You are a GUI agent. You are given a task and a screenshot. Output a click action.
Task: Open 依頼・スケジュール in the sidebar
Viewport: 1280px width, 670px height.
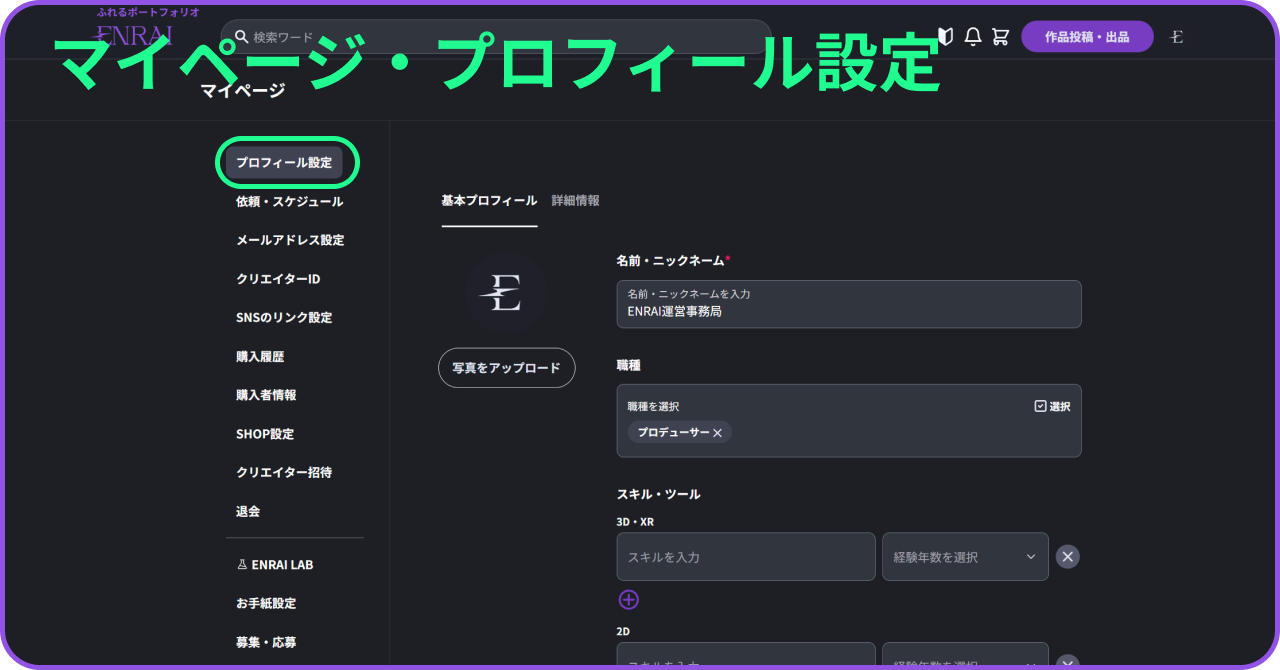pyautogui.click(x=289, y=202)
